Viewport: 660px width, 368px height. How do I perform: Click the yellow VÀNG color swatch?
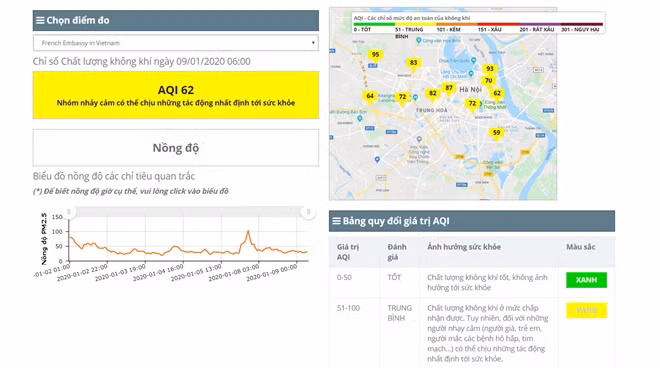(586, 311)
